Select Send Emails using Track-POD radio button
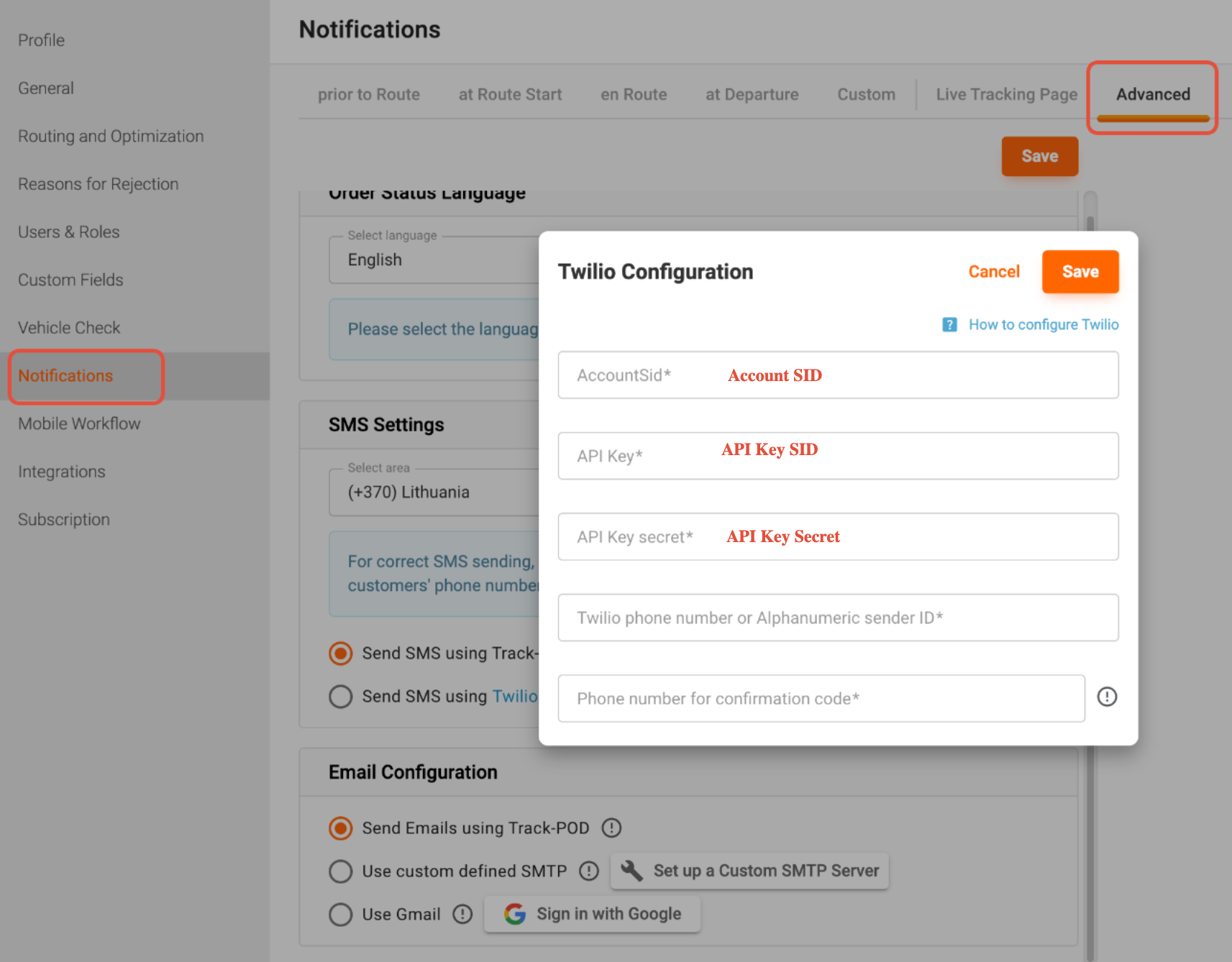 341,828
